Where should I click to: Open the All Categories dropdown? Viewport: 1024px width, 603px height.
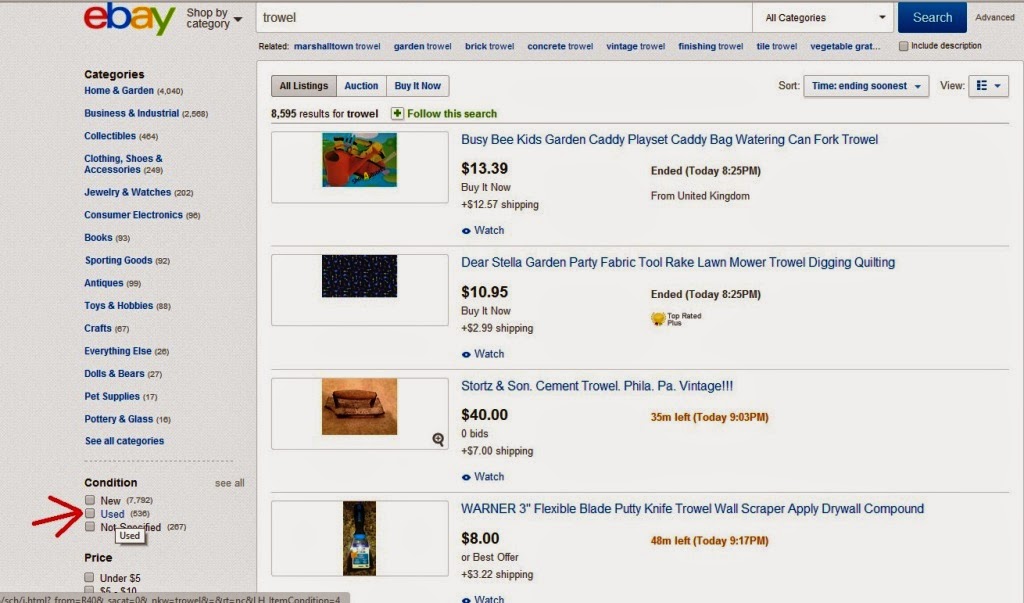825,18
